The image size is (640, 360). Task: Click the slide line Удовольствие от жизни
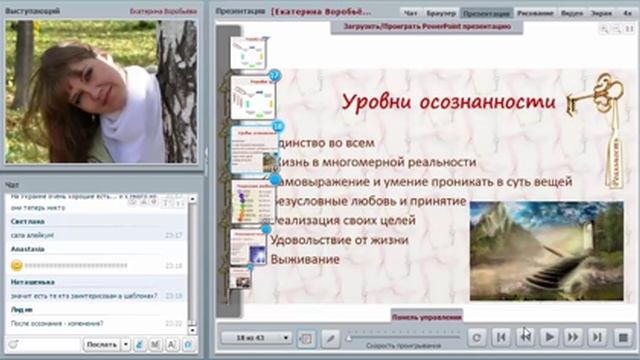pos(339,240)
